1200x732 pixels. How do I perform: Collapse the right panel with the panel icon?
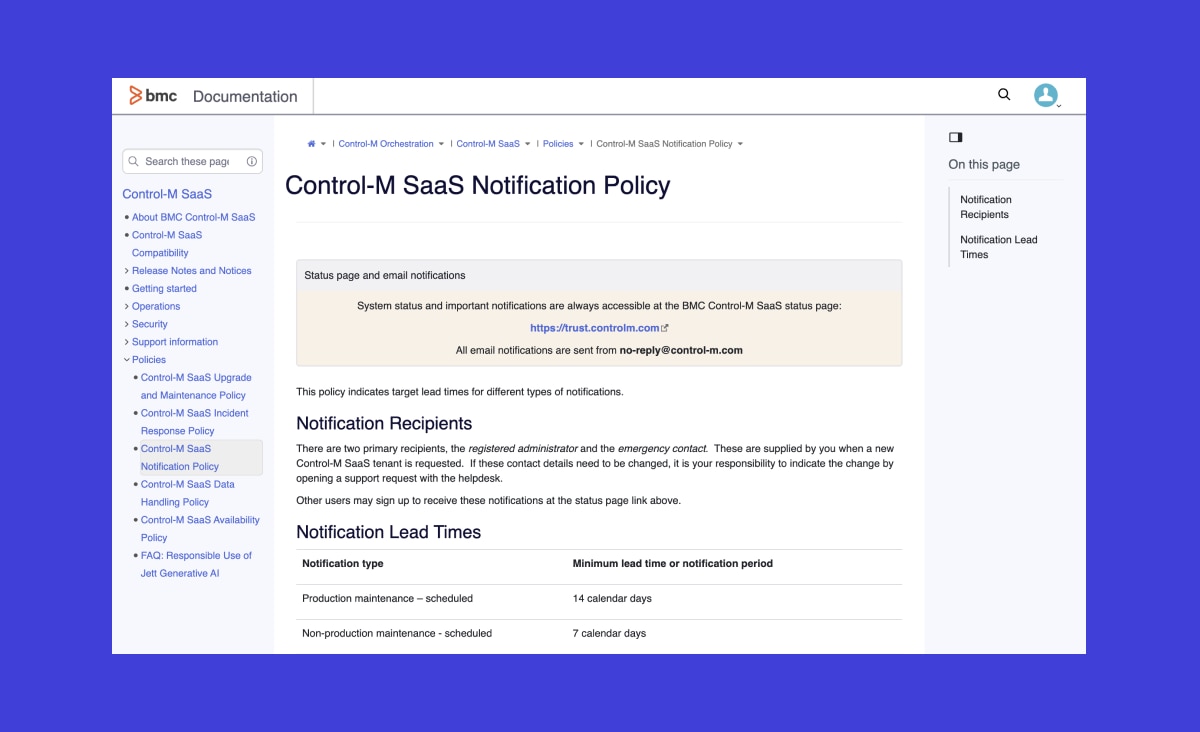955,136
